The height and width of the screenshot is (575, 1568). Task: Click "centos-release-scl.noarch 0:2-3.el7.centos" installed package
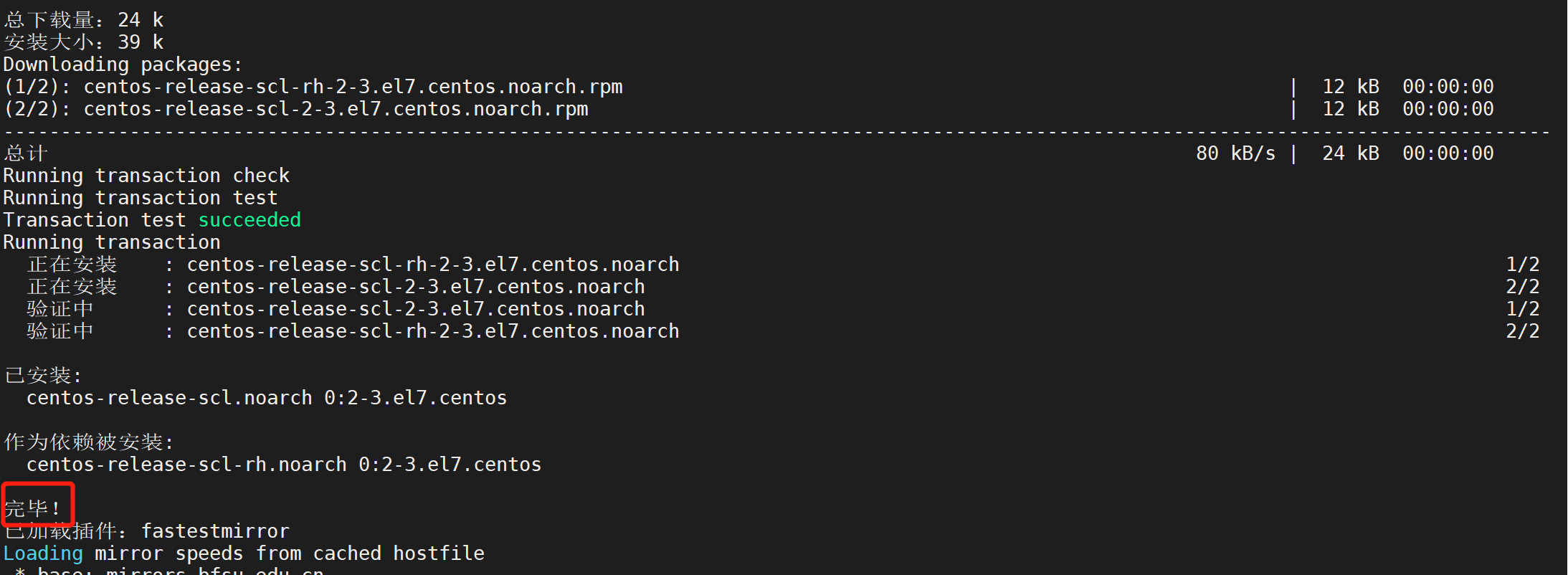click(x=267, y=398)
